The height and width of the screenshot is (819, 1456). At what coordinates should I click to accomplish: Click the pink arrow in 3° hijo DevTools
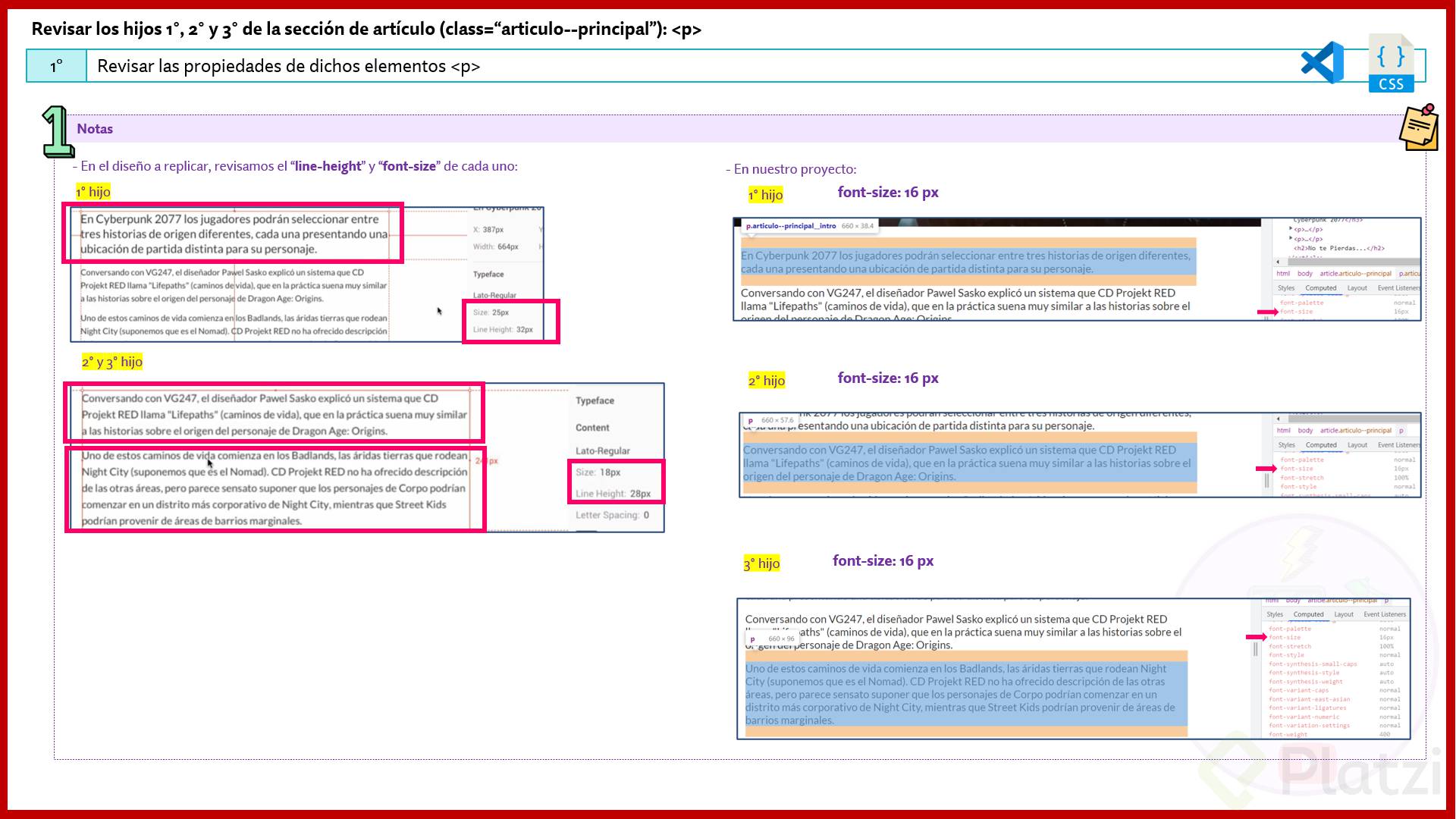[1256, 637]
